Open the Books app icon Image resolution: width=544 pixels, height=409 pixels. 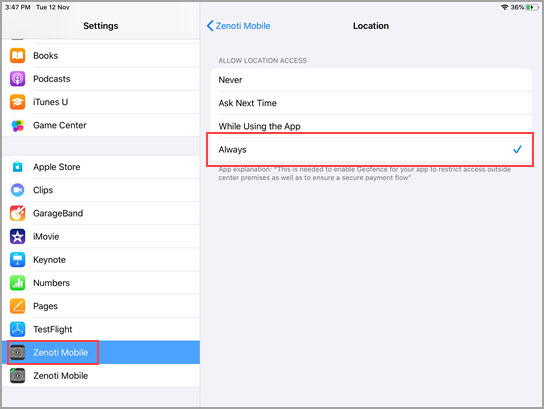pyautogui.click(x=17, y=56)
